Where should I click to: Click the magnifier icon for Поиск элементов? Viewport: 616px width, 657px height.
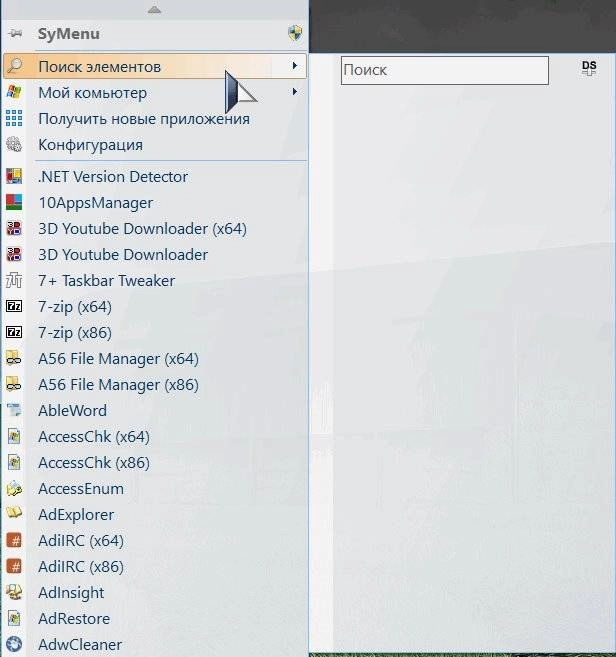14,66
